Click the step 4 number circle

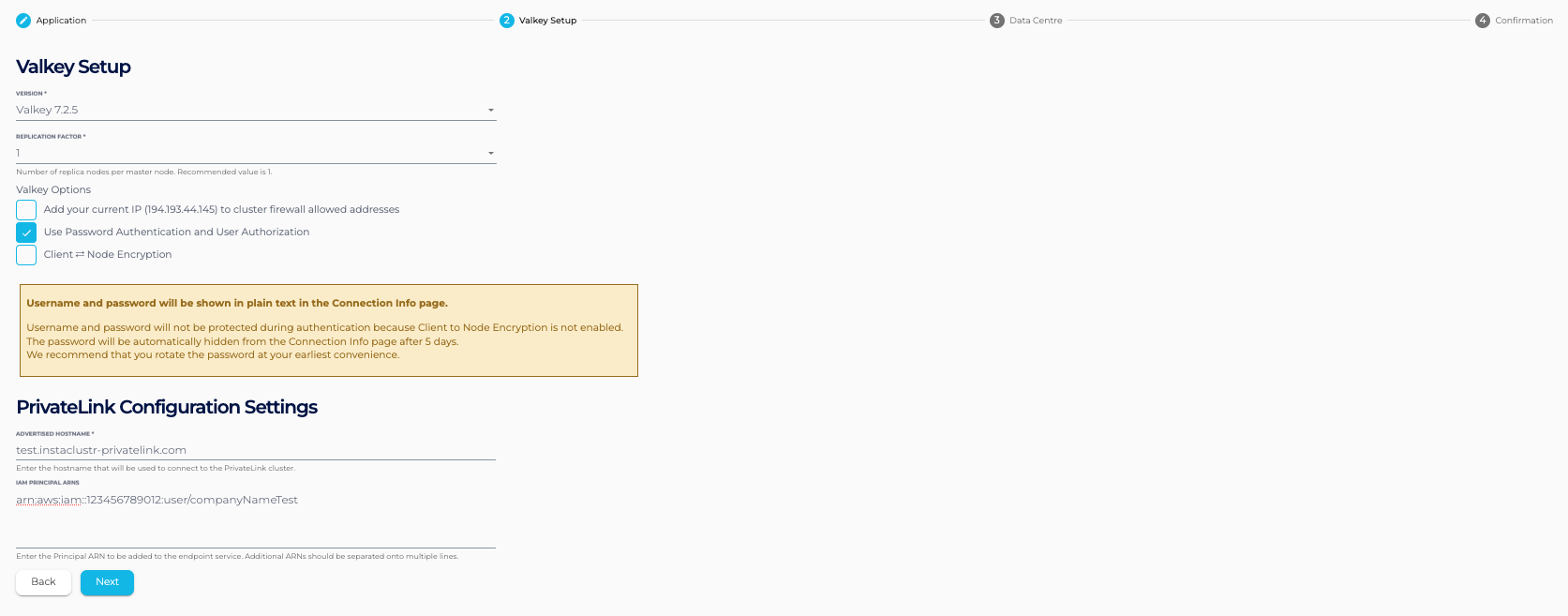point(1483,21)
